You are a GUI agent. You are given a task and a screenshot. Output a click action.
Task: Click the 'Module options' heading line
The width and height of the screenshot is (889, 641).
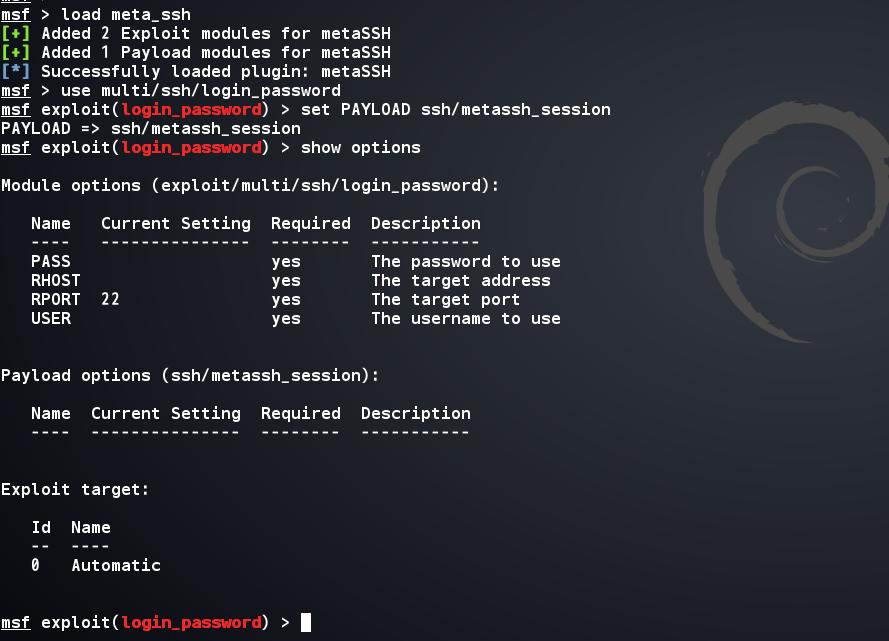[250, 185]
